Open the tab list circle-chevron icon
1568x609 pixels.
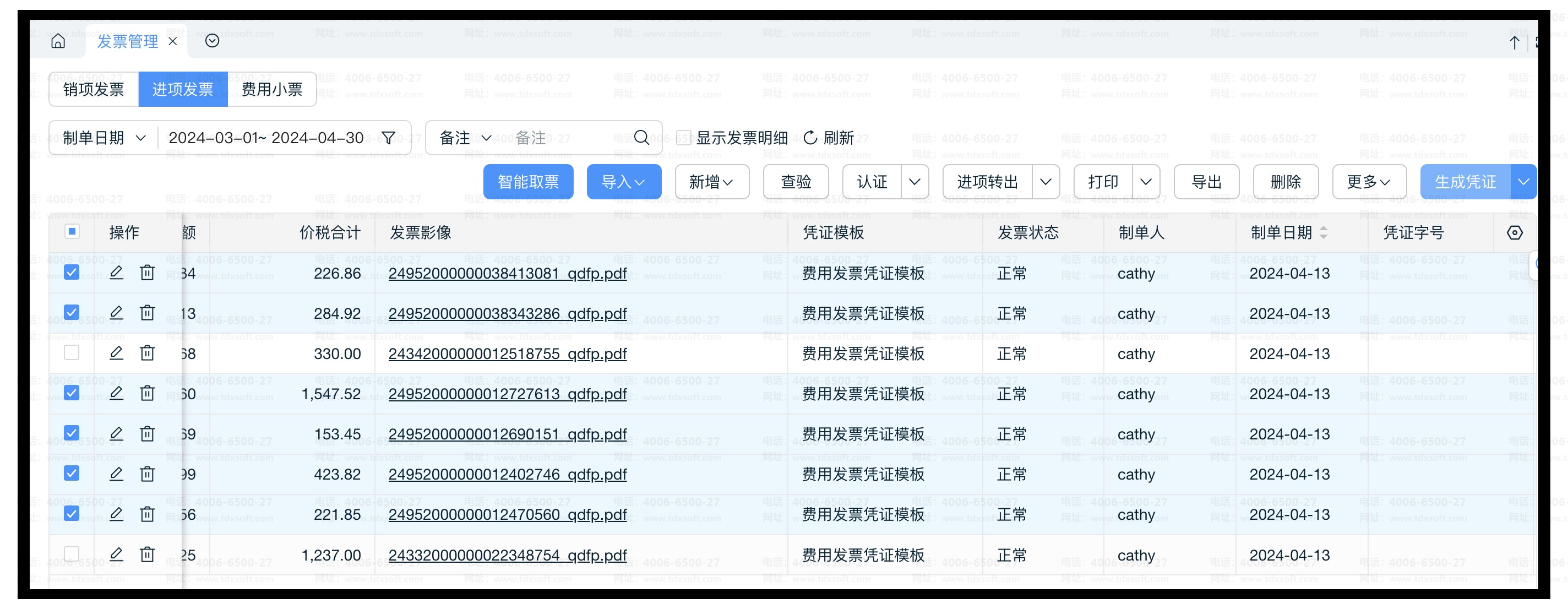click(x=212, y=41)
